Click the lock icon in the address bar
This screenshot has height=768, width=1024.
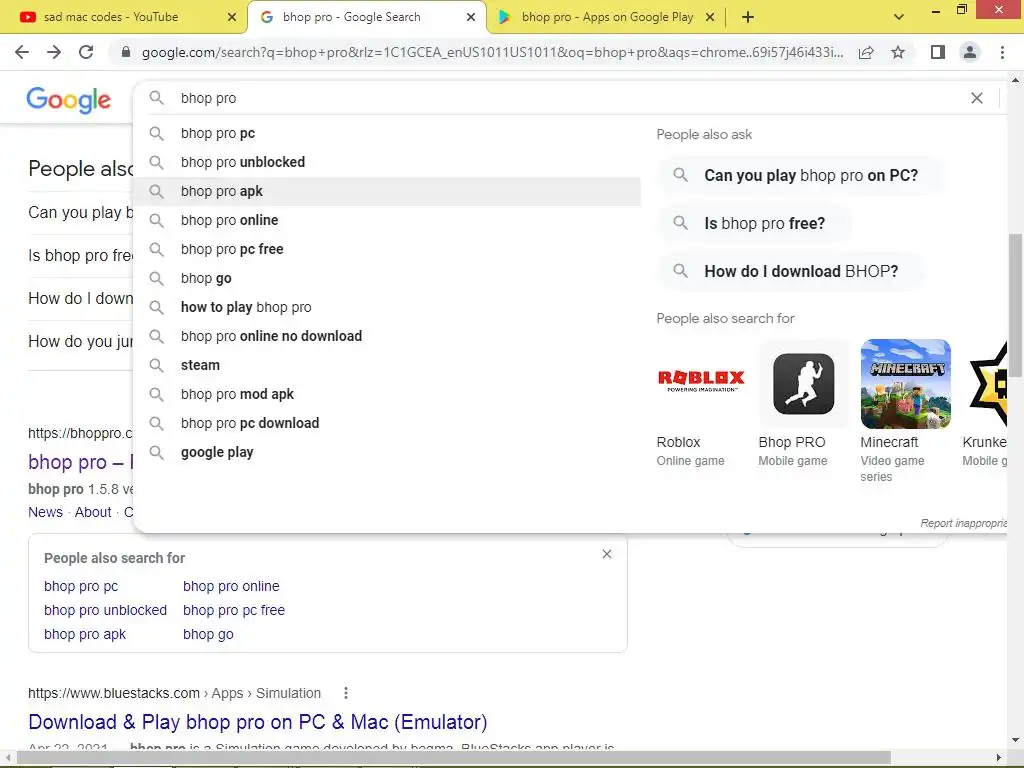(x=126, y=52)
